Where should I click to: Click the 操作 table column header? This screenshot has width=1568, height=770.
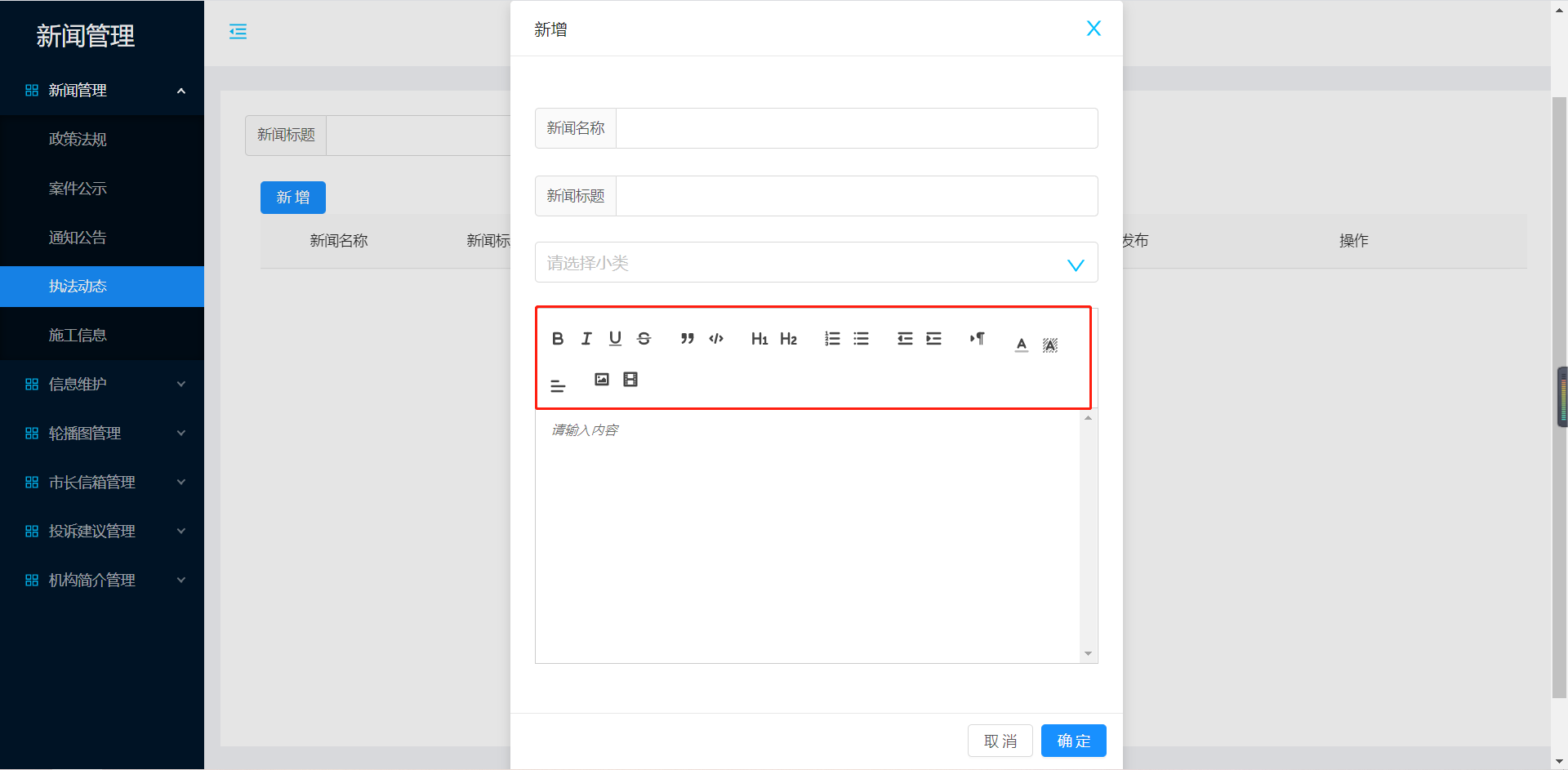click(x=1354, y=241)
